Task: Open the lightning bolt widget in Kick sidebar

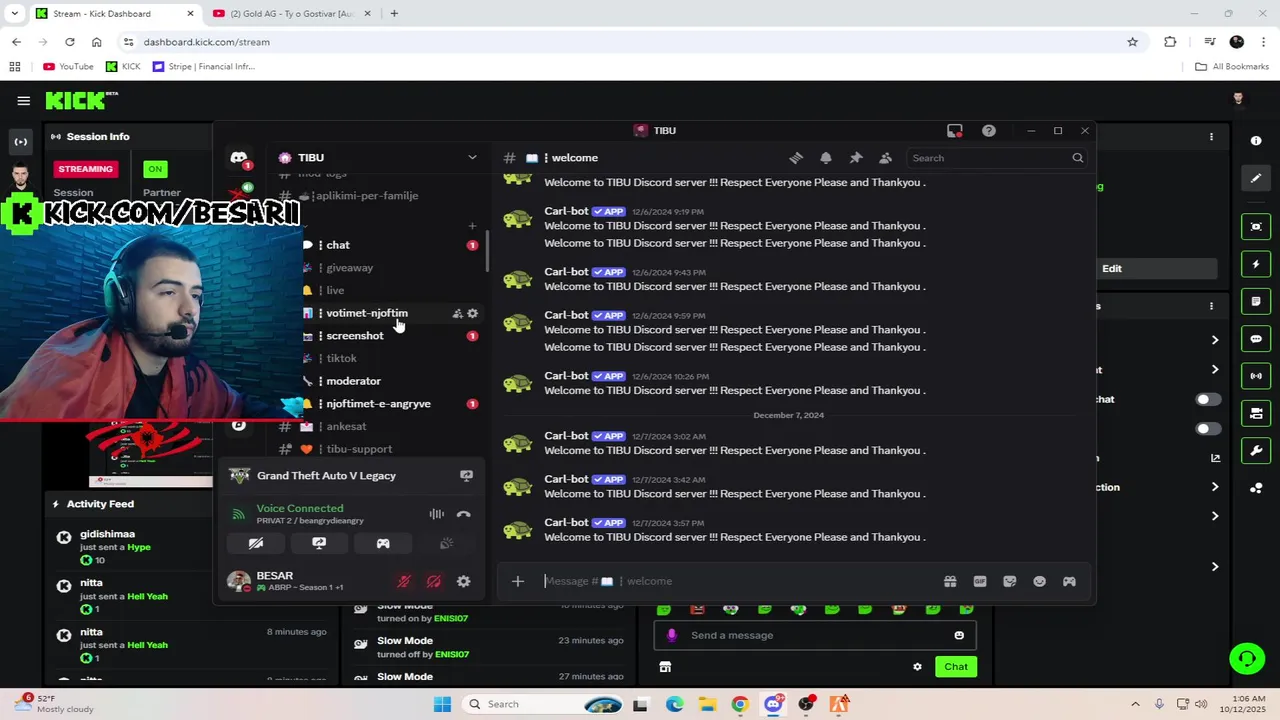Action: 1256,264
